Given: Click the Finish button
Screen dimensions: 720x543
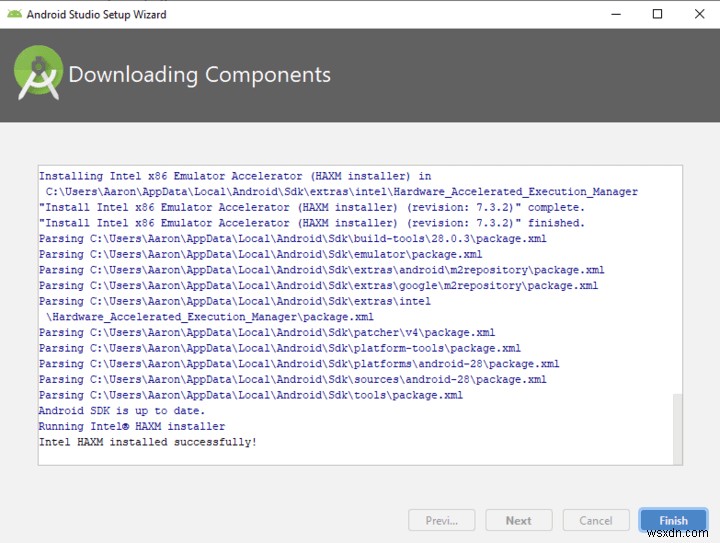Looking at the screenshot, I should click(673, 520).
